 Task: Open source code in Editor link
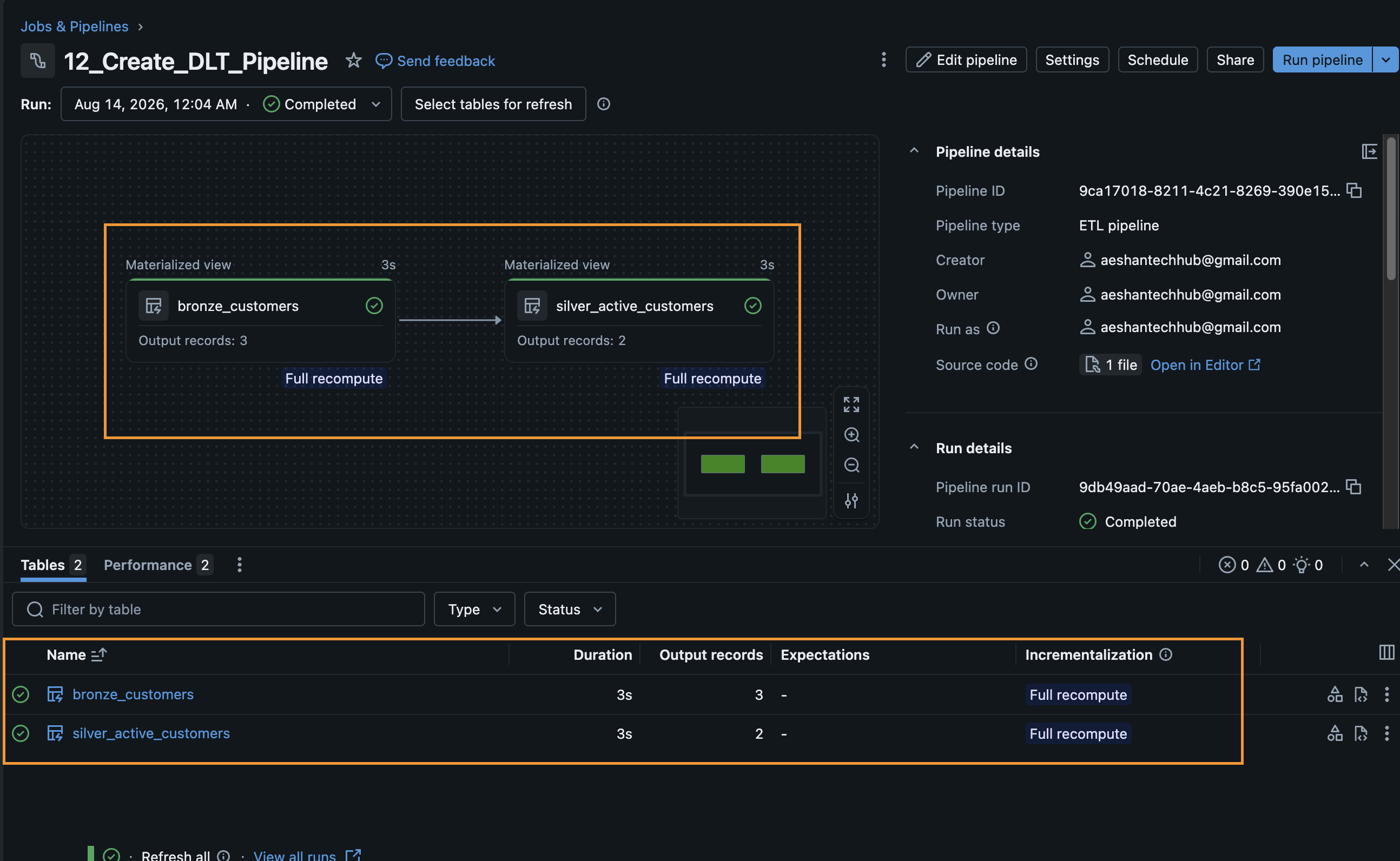click(x=1205, y=365)
